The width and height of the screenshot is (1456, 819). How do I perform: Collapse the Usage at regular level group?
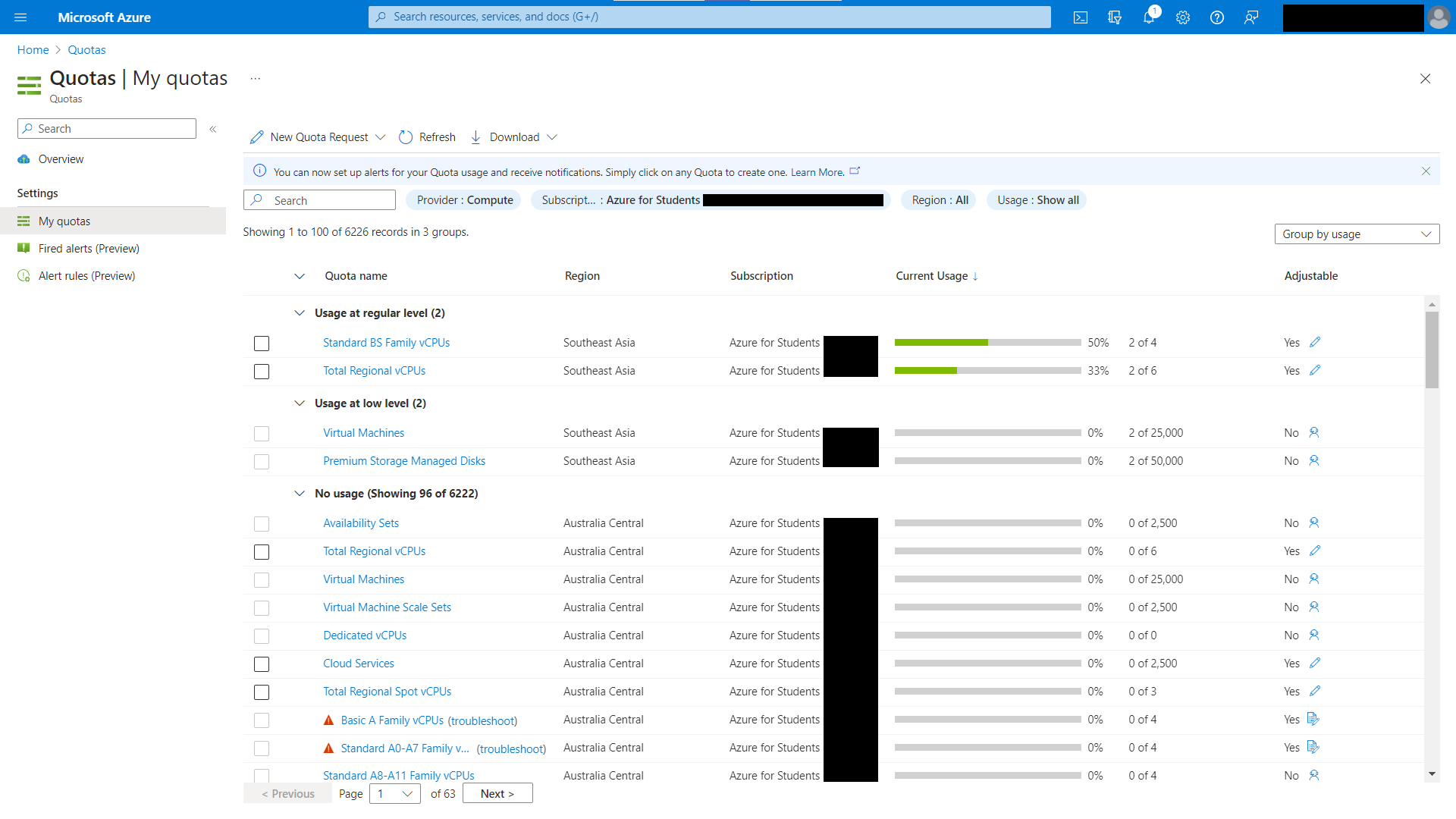click(300, 313)
